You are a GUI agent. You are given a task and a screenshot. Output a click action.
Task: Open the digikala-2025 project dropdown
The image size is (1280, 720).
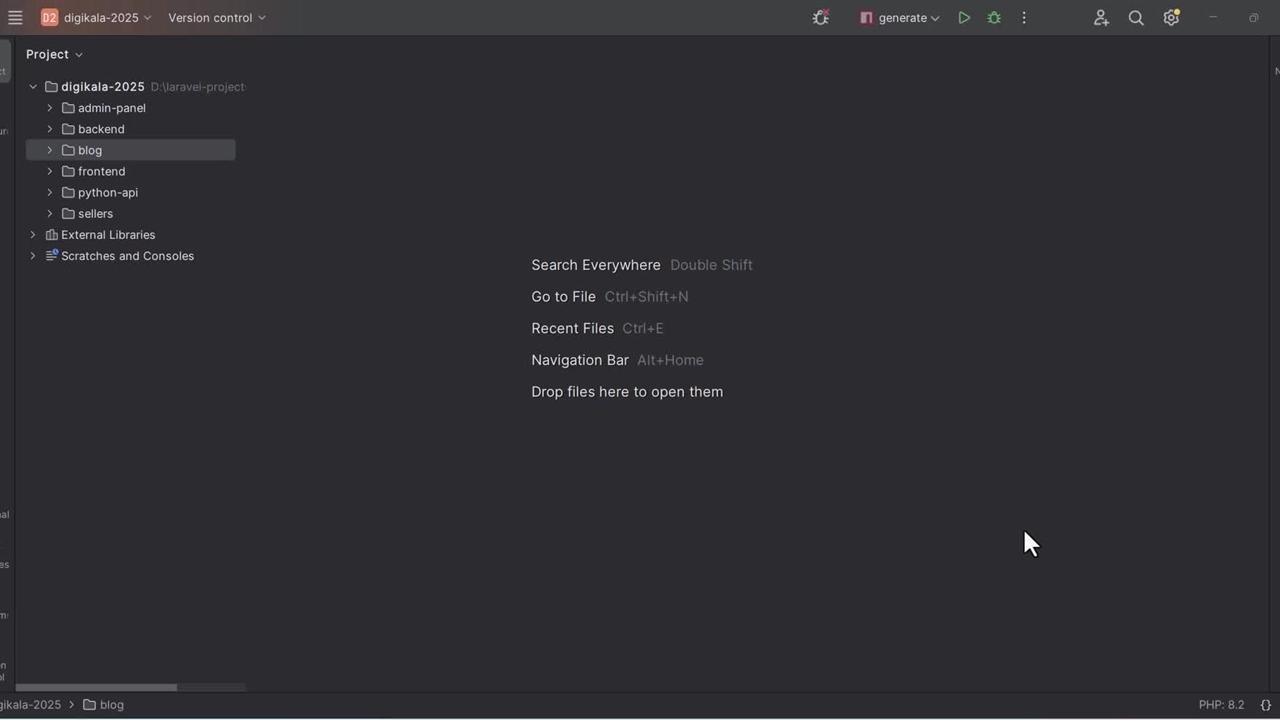click(96, 18)
